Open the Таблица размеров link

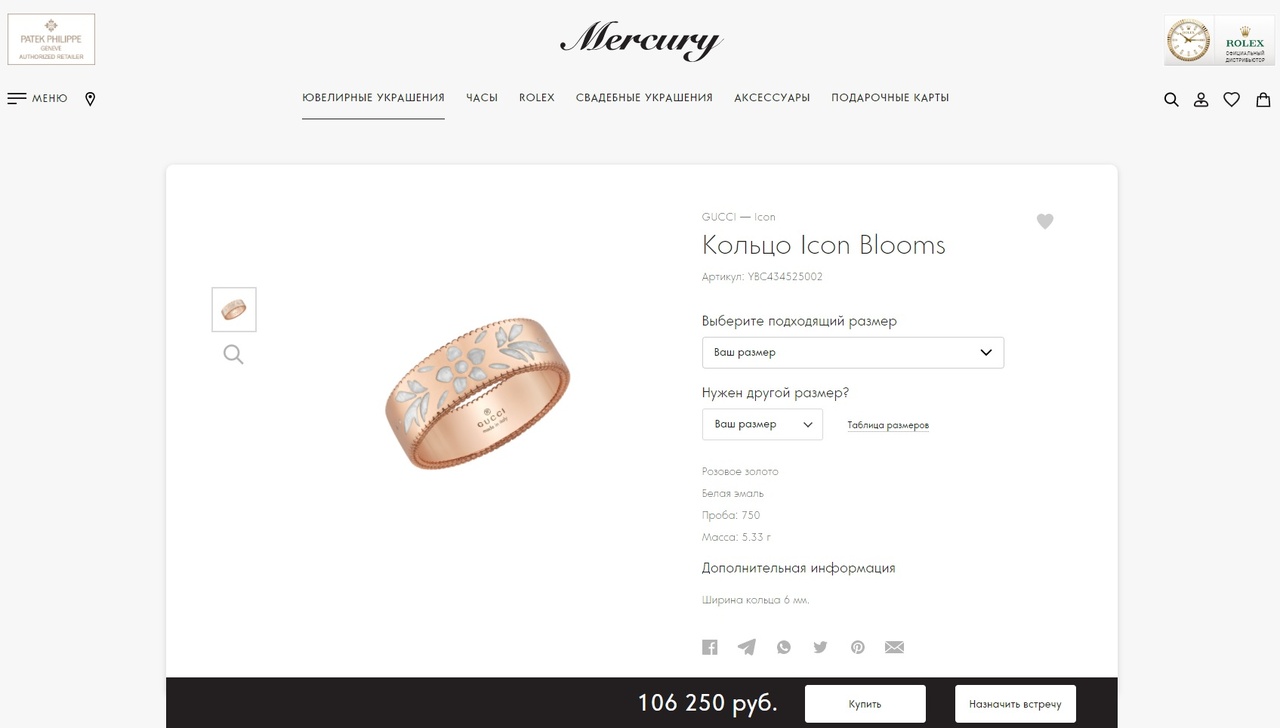(x=888, y=425)
